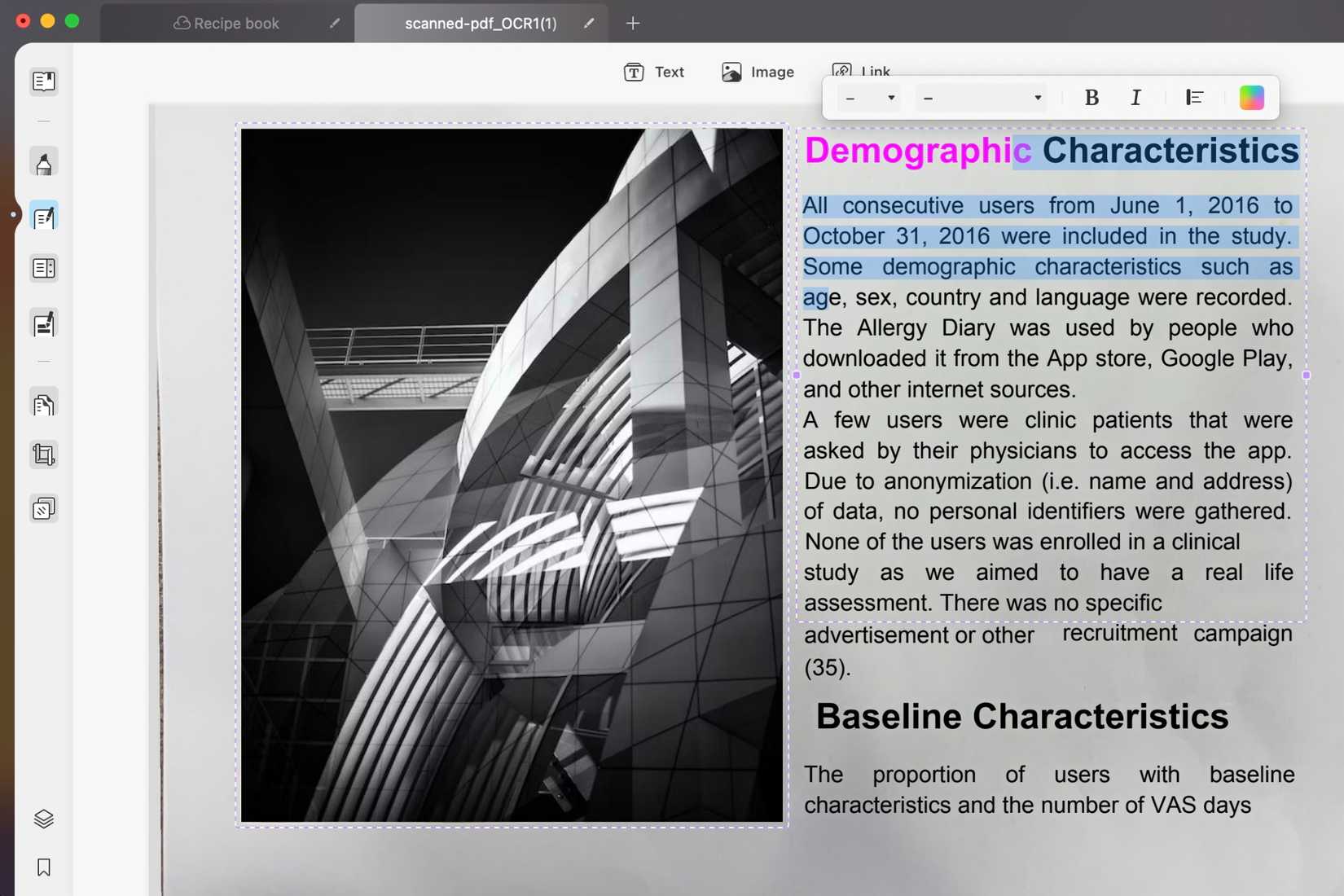Select the page edit icon in sidebar
The height and width of the screenshot is (896, 1344).
42,323
